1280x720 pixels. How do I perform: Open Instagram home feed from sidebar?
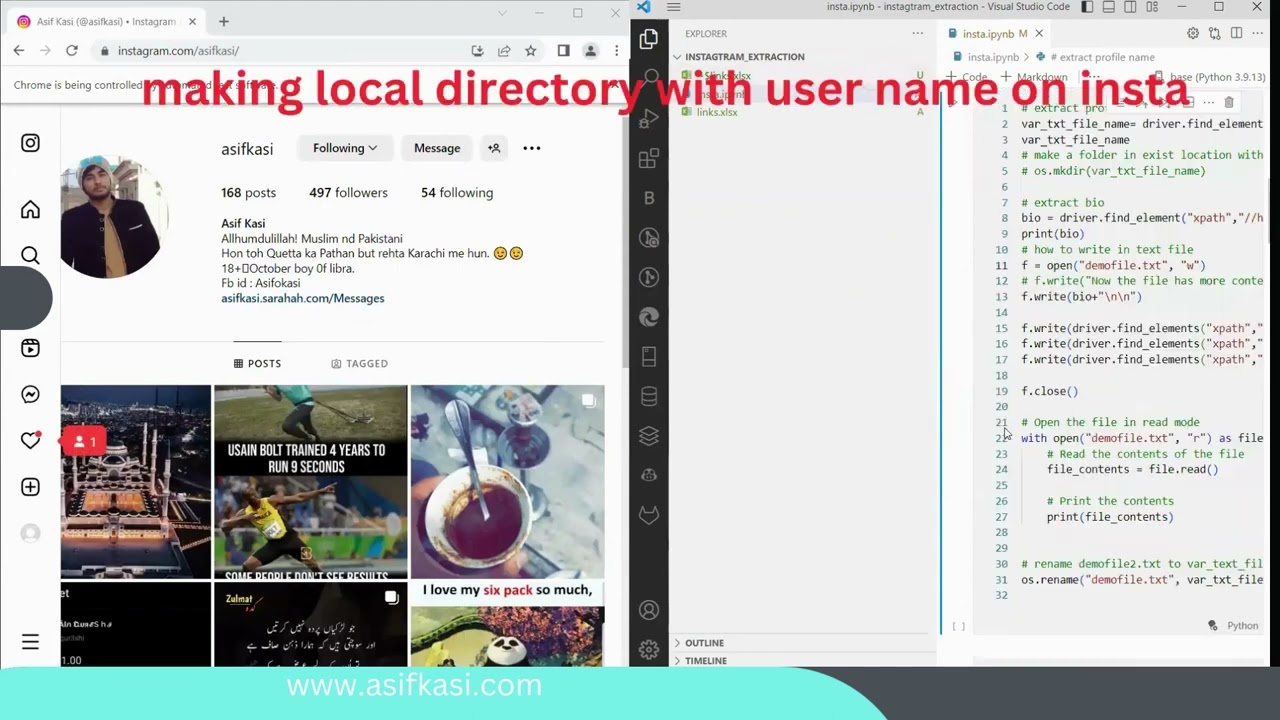[30, 209]
